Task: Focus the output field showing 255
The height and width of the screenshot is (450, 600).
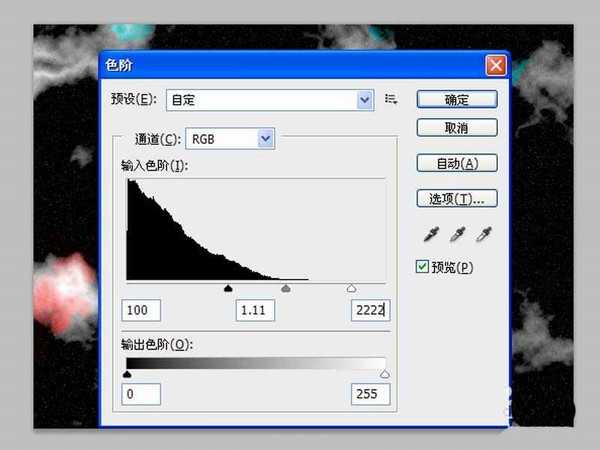Action: pos(370,395)
